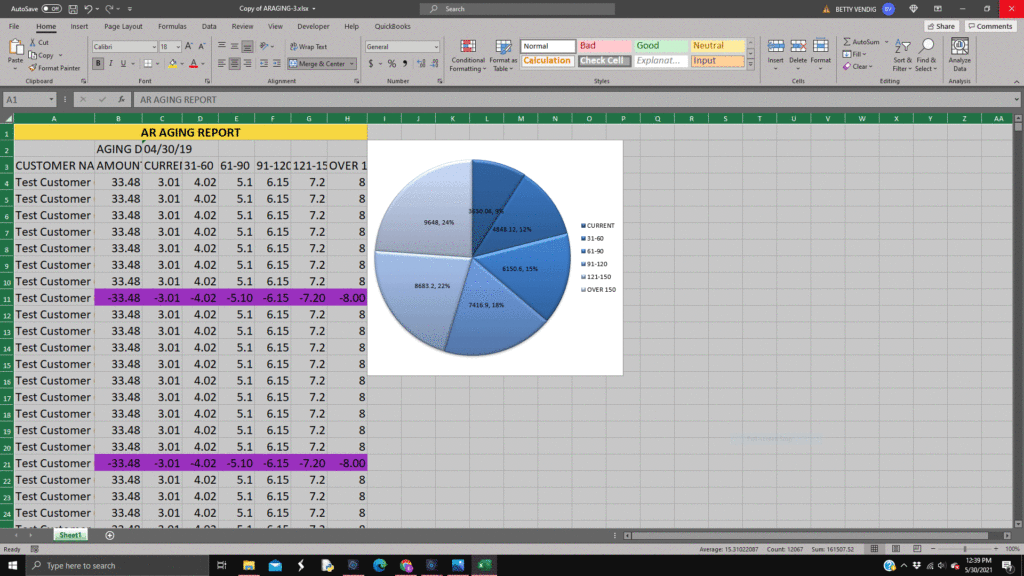Open Format as Table gallery
The height and width of the screenshot is (576, 1024).
tap(503, 56)
